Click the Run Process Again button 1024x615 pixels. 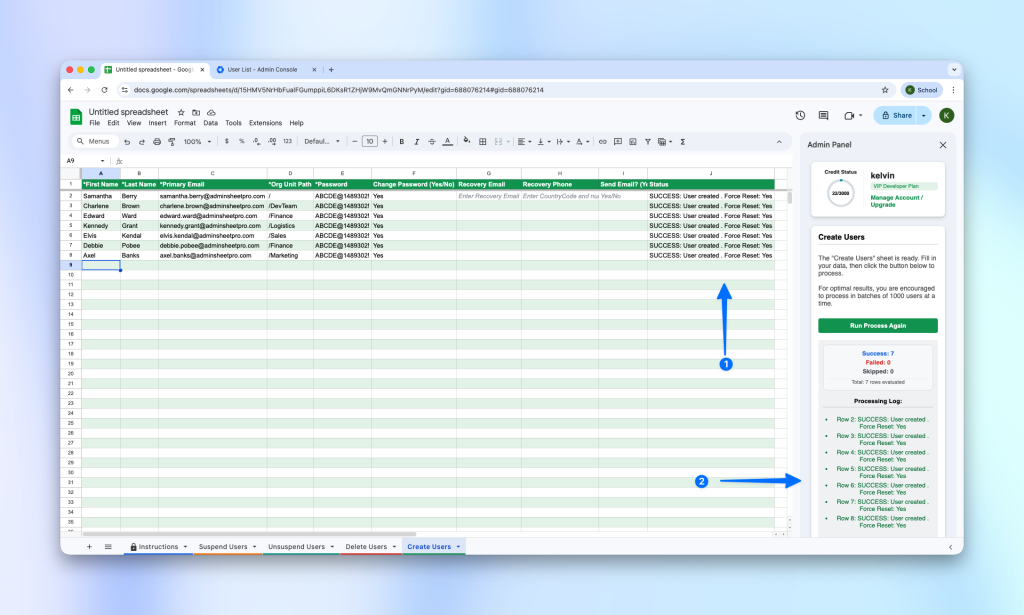[877, 326]
